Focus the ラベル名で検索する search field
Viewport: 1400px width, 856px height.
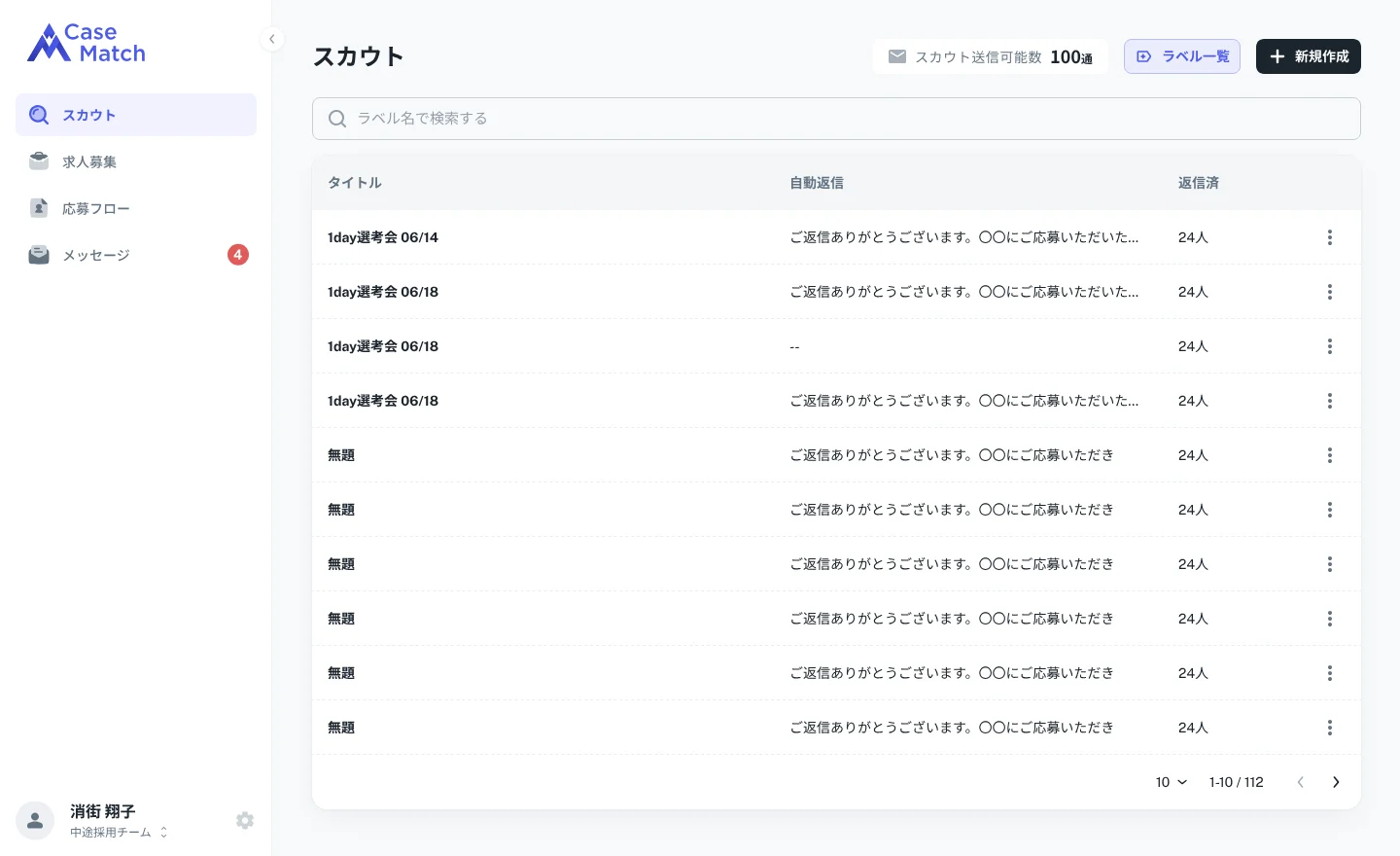click(x=836, y=119)
